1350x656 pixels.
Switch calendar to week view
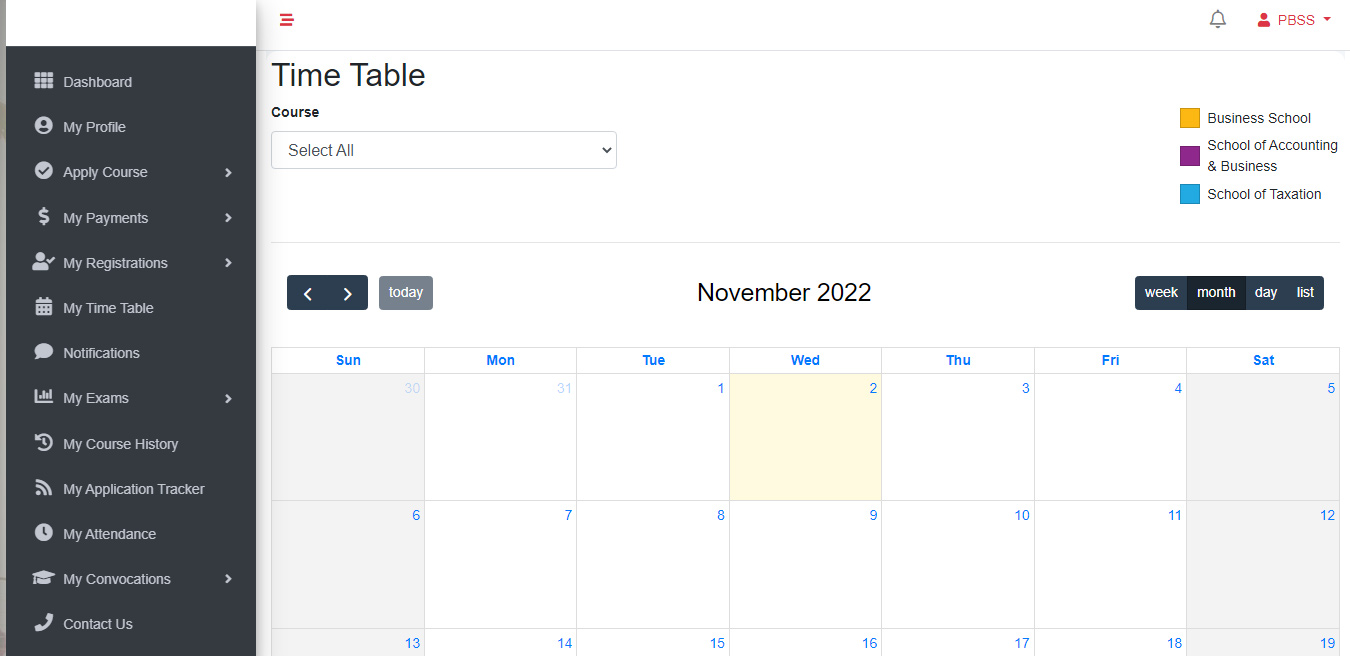(1161, 293)
